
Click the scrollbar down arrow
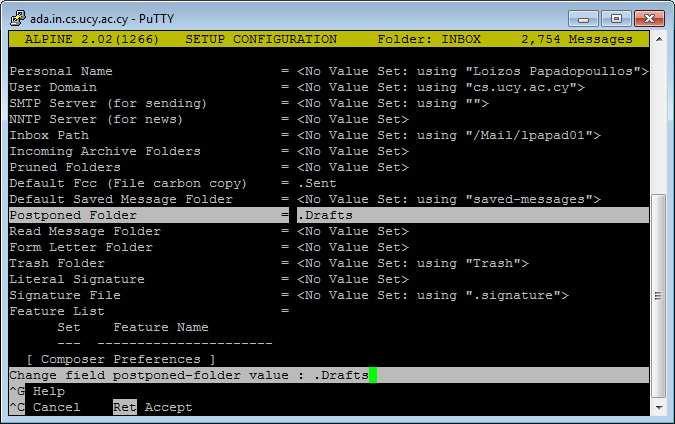pos(658,407)
